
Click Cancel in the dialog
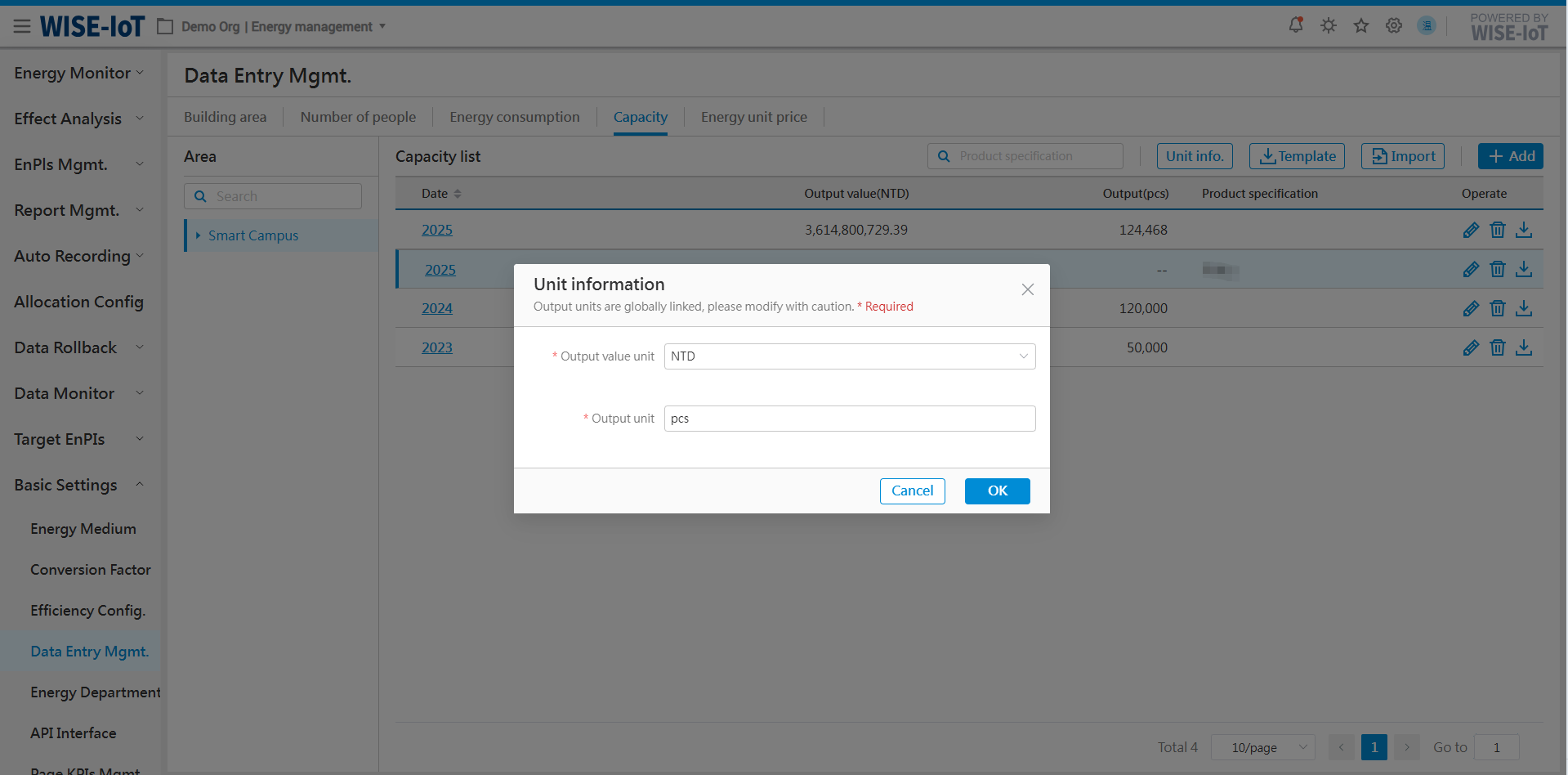(x=912, y=491)
